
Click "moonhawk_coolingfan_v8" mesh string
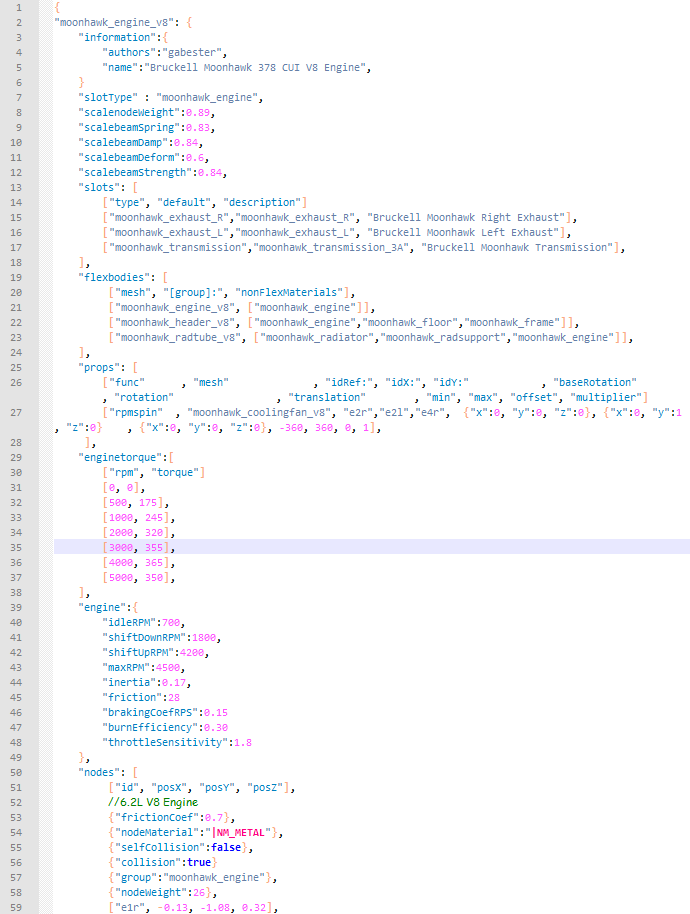coord(261,413)
